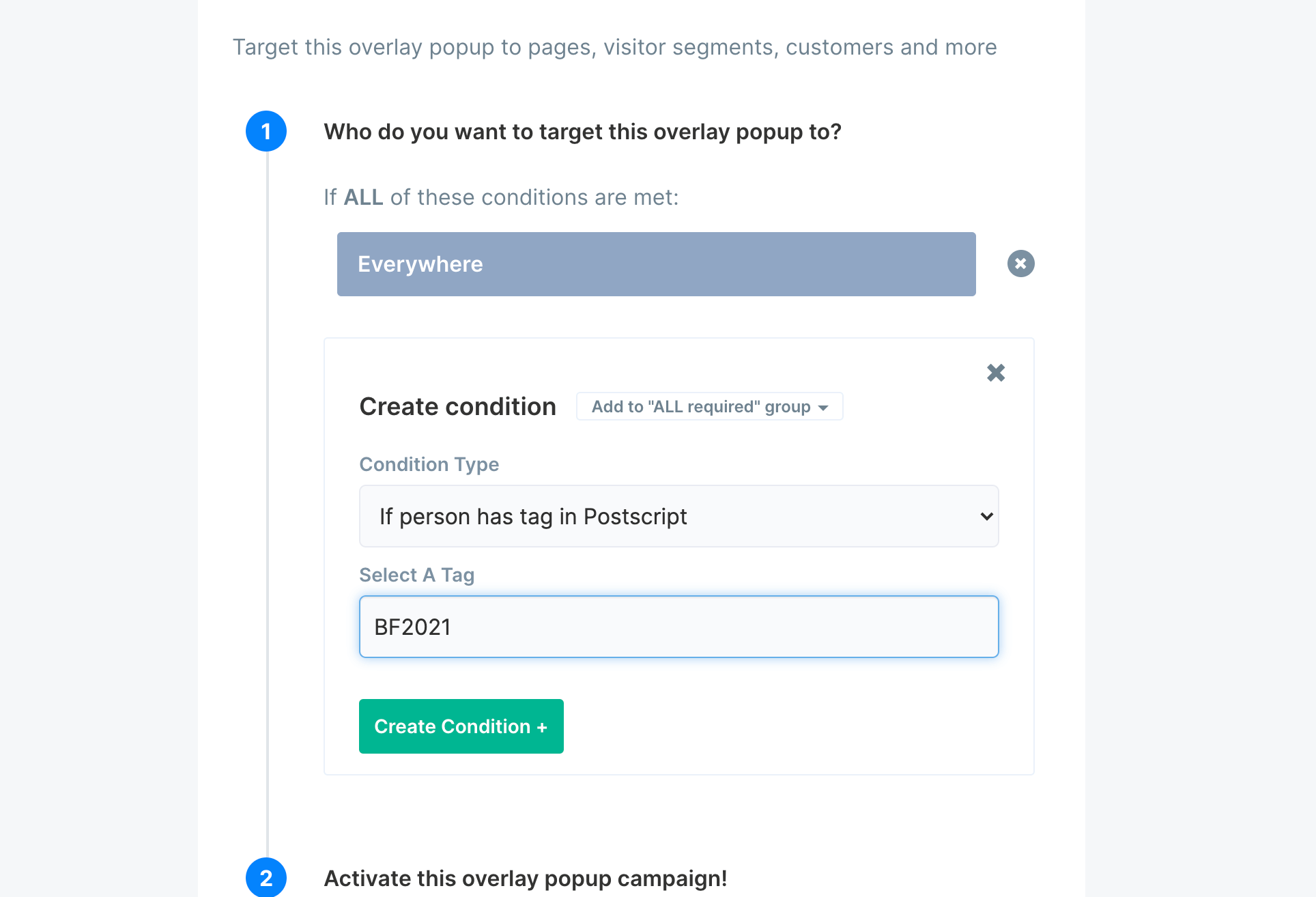Select the Everywhere condition bar
The image size is (1316, 897).
[656, 264]
